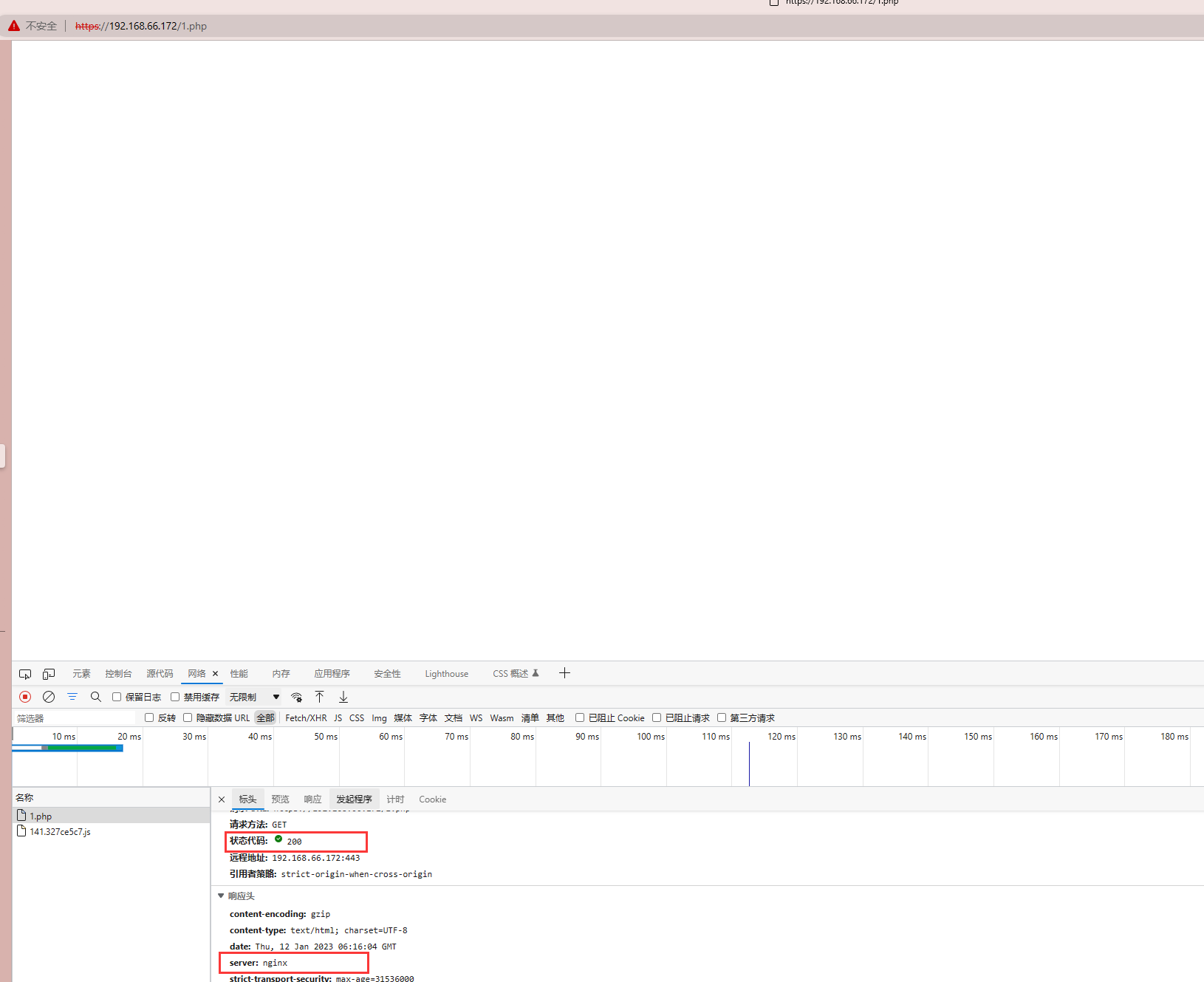Viewport: 1204px width, 982px height.
Task: Switch to the Cookie request detail tab
Action: tap(433, 799)
